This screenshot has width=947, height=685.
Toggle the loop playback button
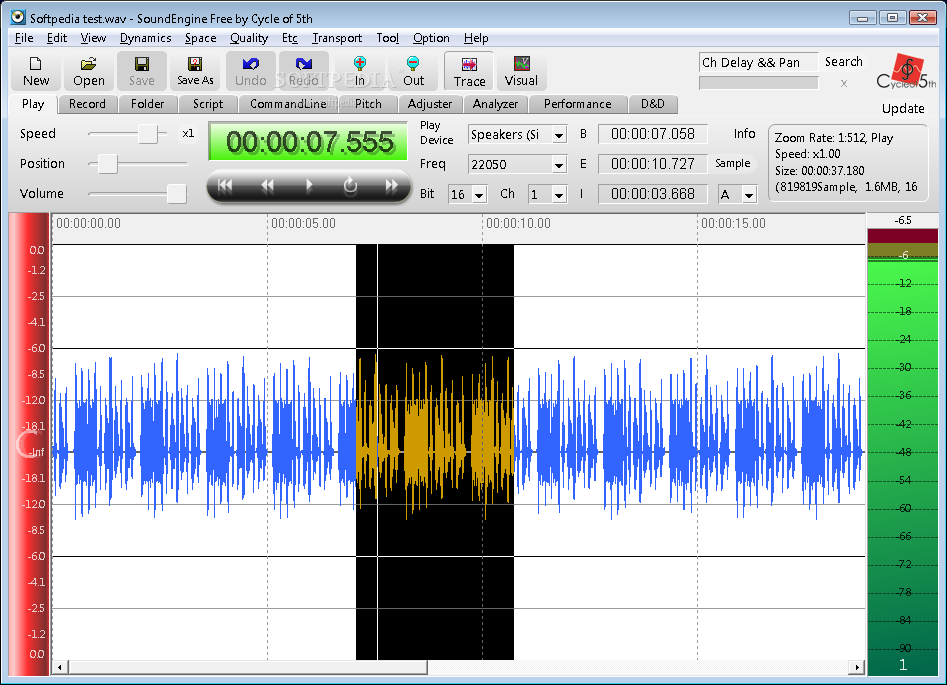click(x=350, y=185)
